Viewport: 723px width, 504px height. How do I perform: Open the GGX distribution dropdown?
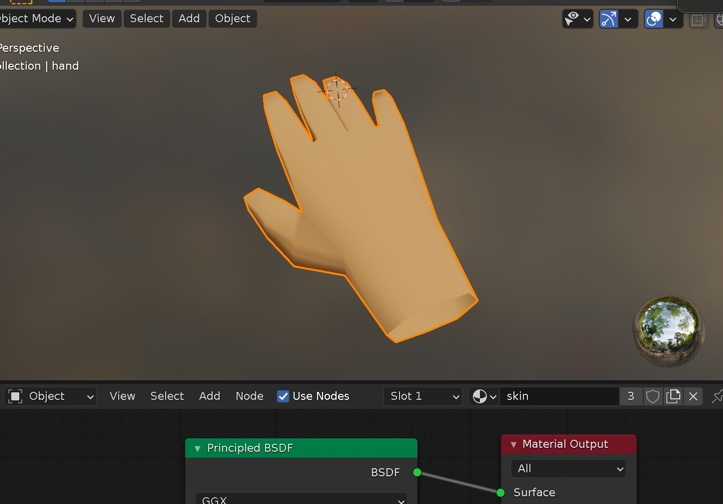click(303, 499)
